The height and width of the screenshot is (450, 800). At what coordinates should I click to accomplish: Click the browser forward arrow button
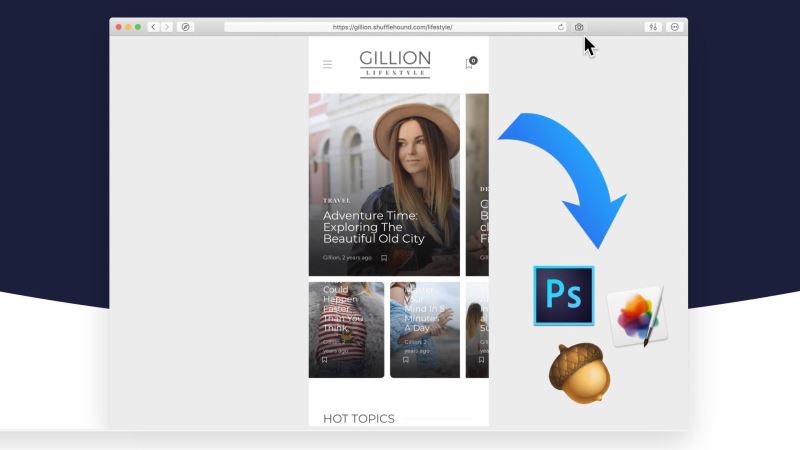point(166,27)
